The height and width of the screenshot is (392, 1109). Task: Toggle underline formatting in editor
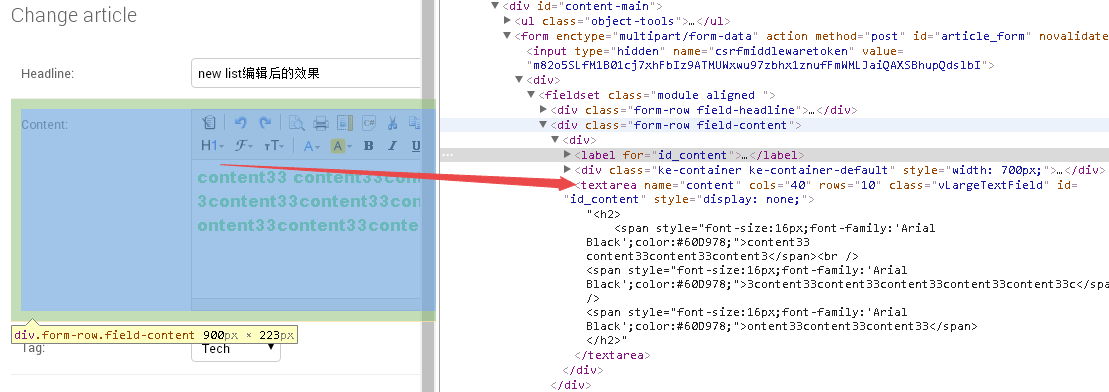416,146
